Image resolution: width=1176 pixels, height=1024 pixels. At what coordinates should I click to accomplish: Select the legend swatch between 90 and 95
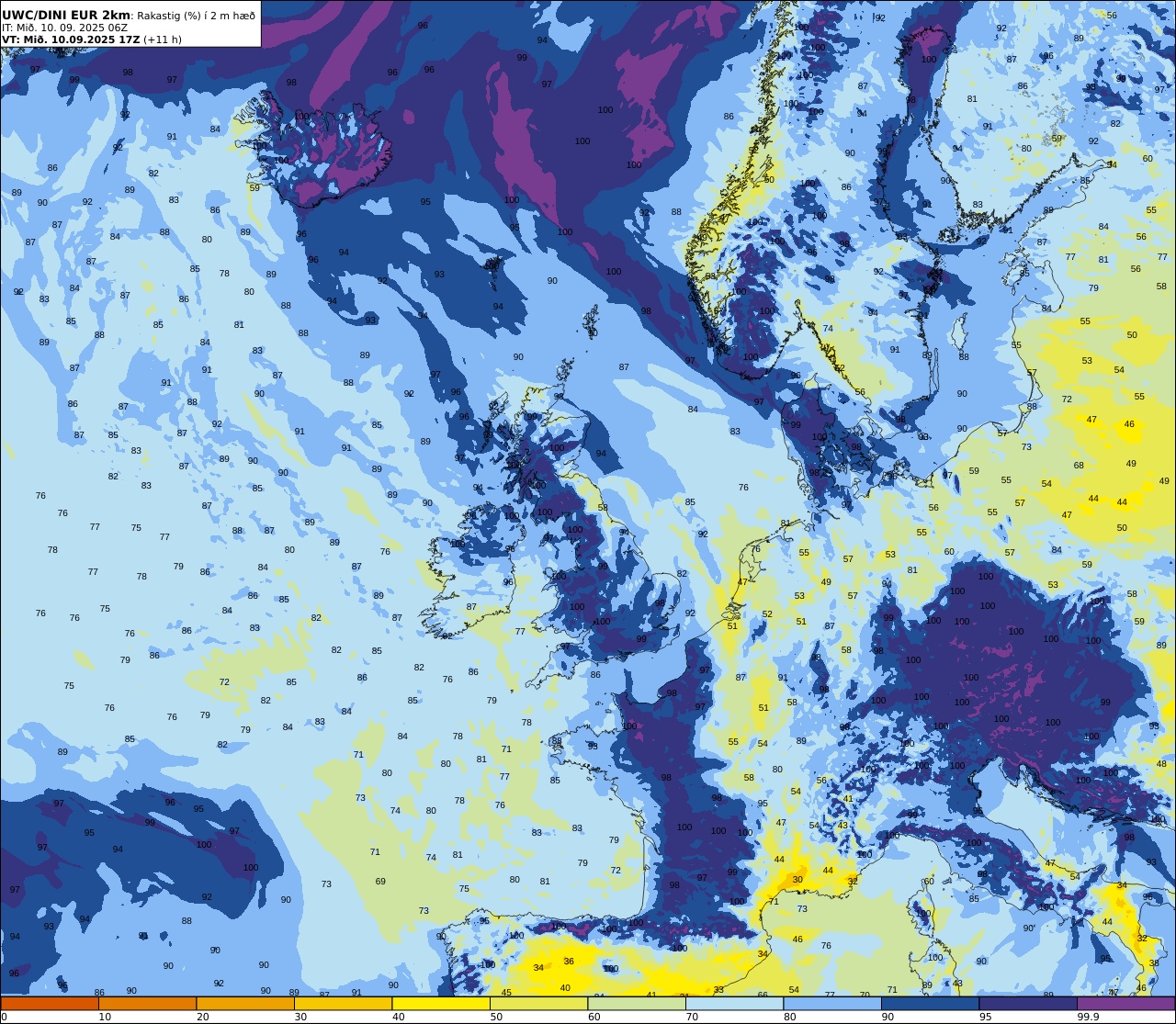tap(930, 1003)
